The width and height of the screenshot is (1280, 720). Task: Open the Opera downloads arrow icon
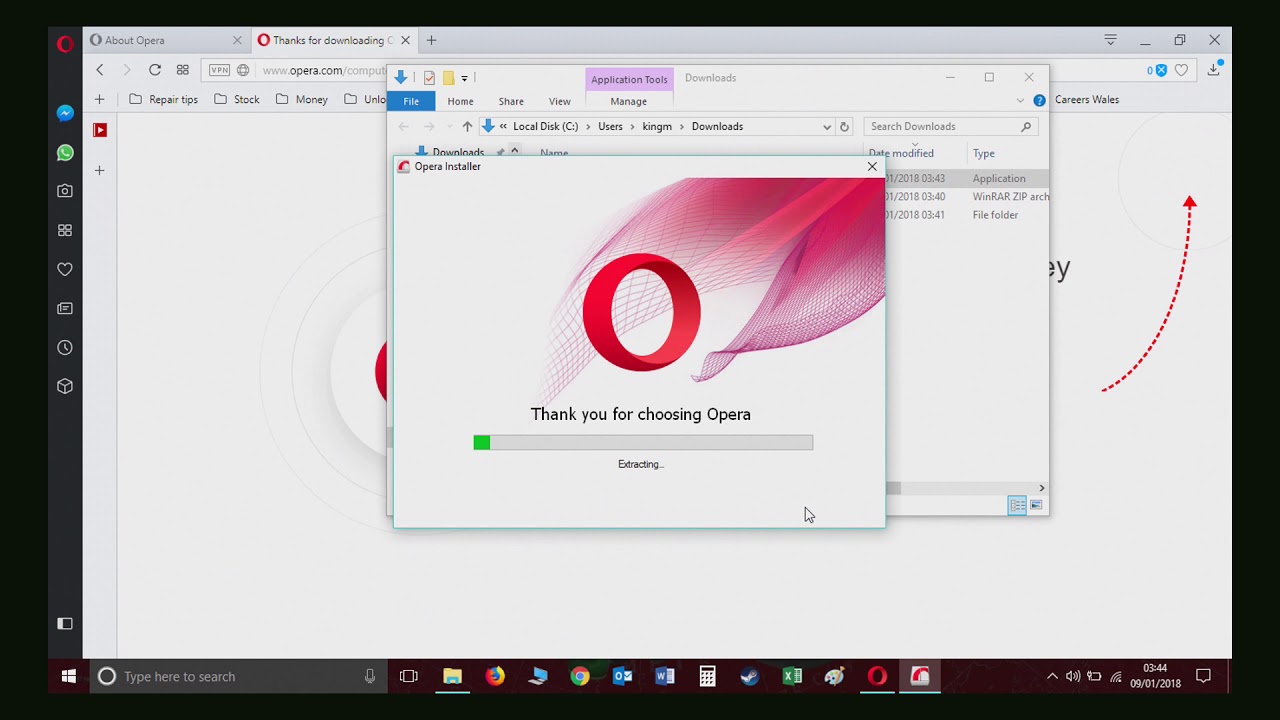coord(1214,69)
